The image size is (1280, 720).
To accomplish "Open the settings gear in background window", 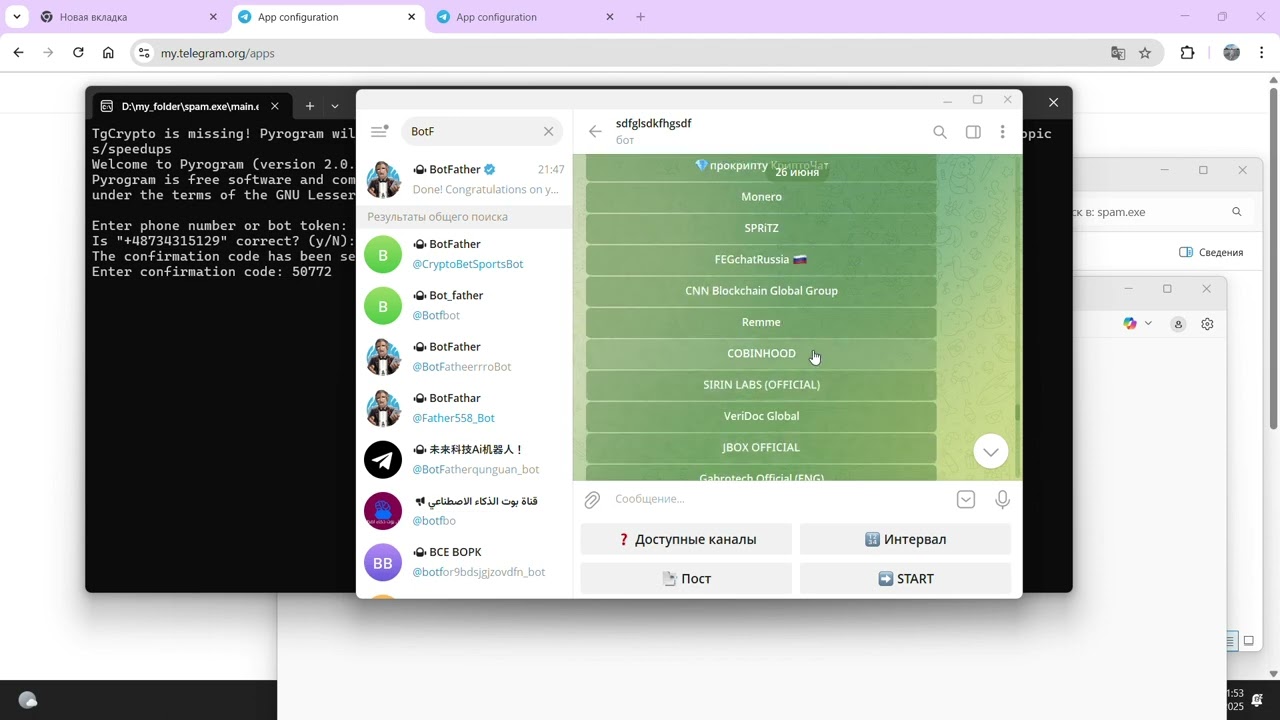I will pyautogui.click(x=1207, y=324).
